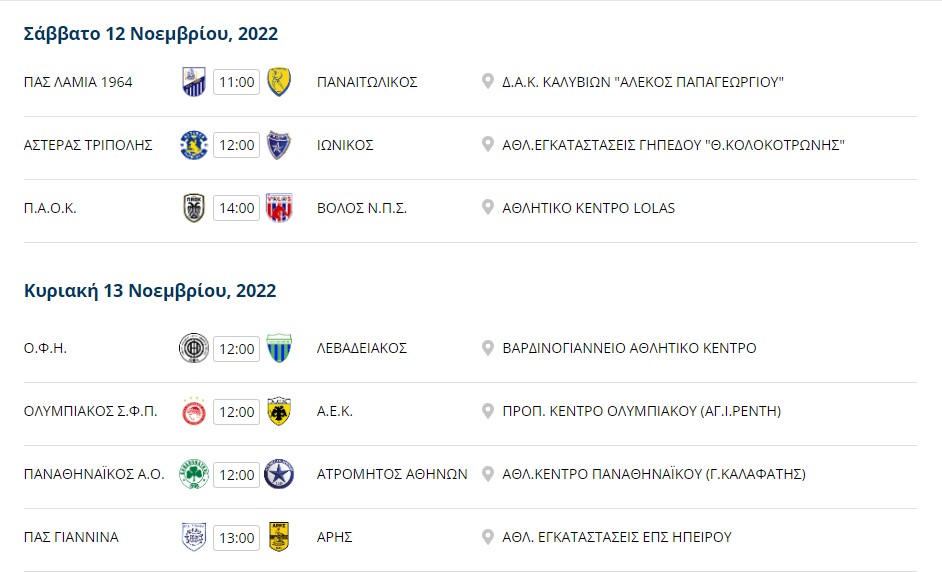Click the ΙΩΝΙΚΟΣ blue shield crest
Image resolution: width=942 pixels, height=572 pixels.
pyautogui.click(x=279, y=145)
